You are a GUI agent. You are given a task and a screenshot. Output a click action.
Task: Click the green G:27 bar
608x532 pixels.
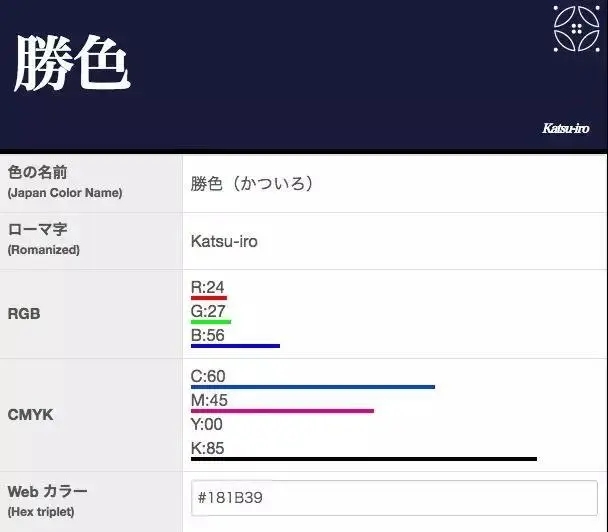click(x=211, y=322)
